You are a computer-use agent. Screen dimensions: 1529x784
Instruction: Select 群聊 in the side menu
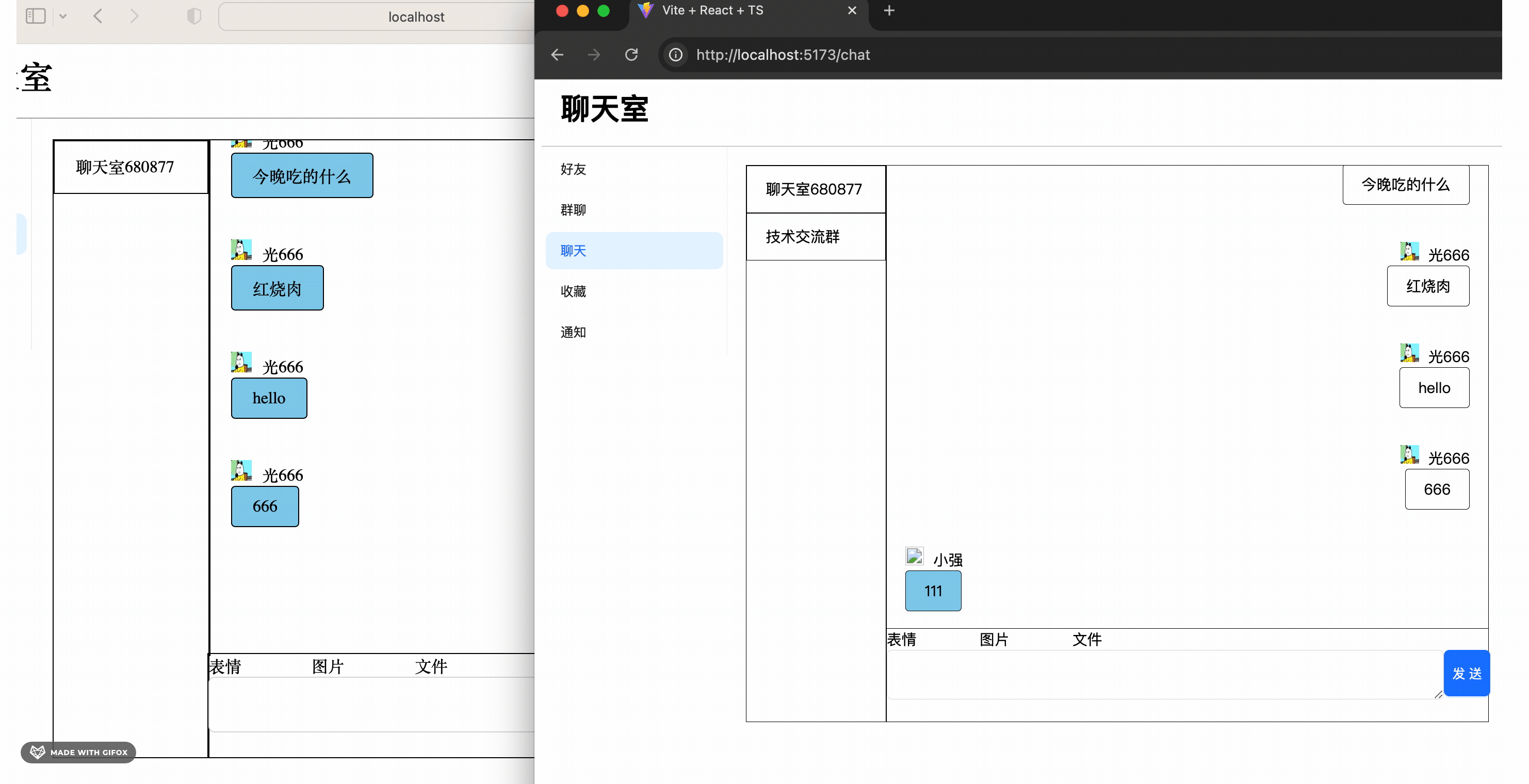(573, 210)
